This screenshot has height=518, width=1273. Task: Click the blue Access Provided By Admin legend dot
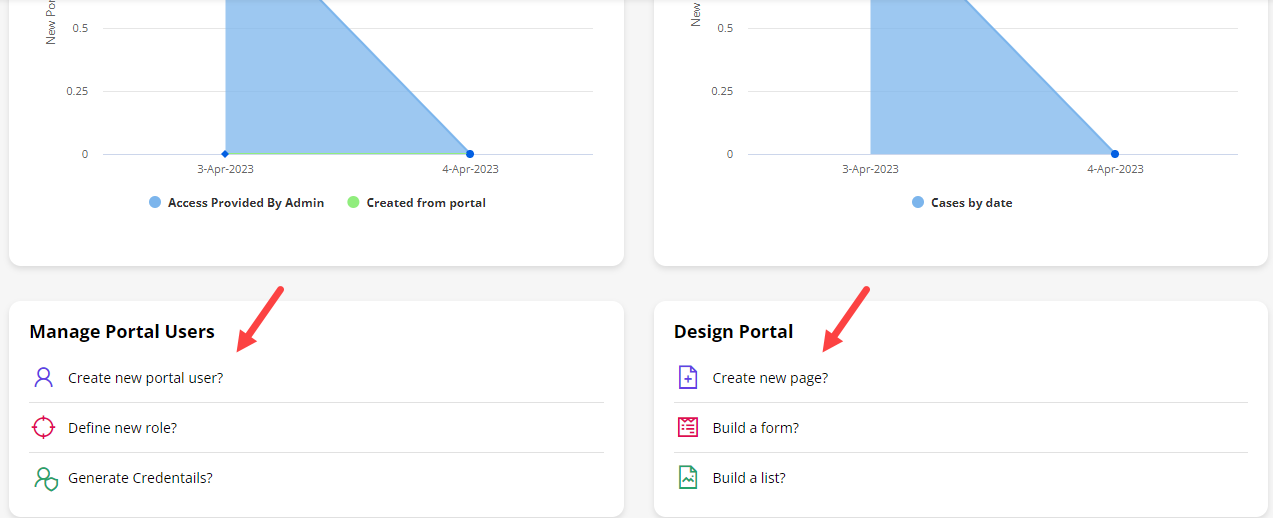[x=155, y=203]
